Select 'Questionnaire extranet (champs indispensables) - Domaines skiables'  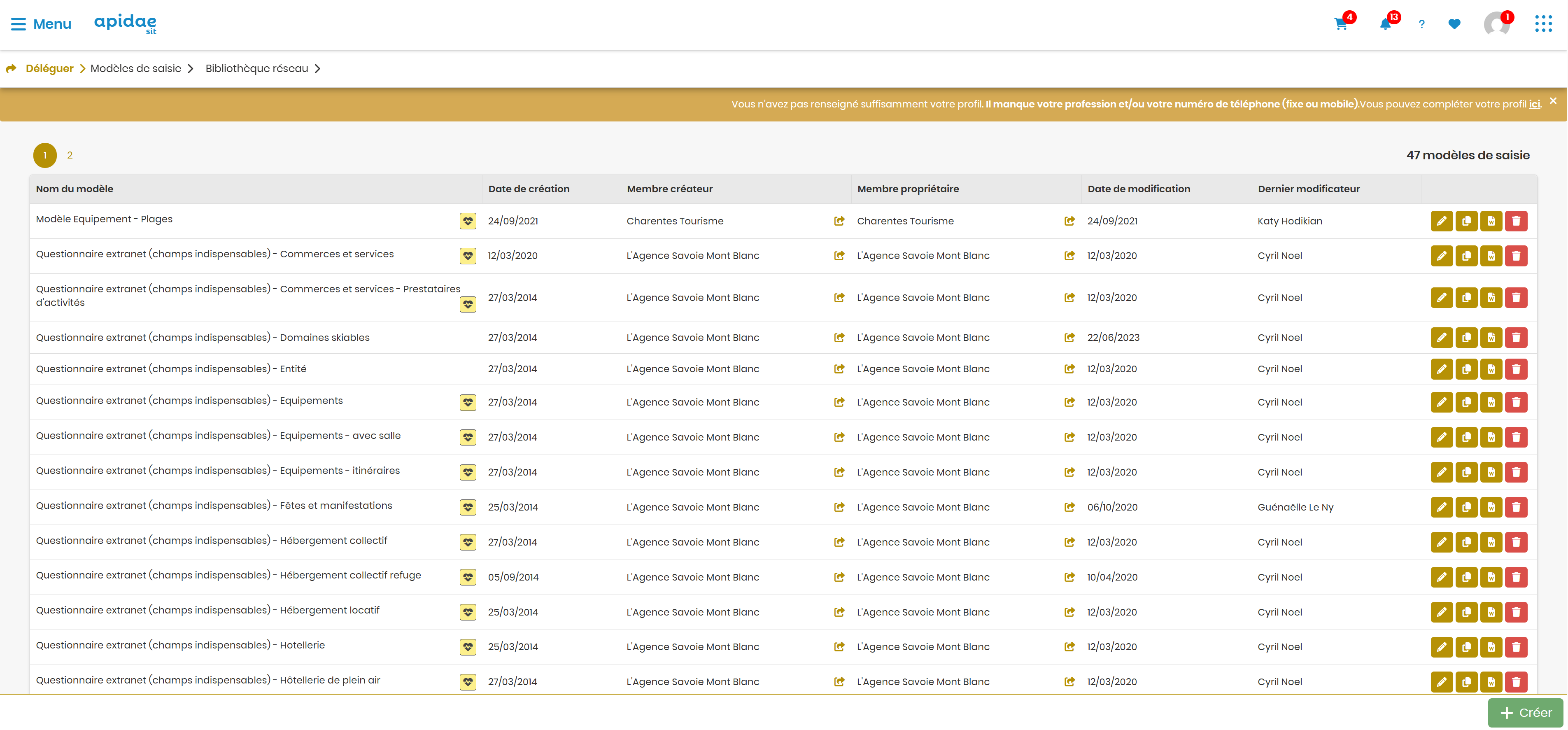[203, 337]
